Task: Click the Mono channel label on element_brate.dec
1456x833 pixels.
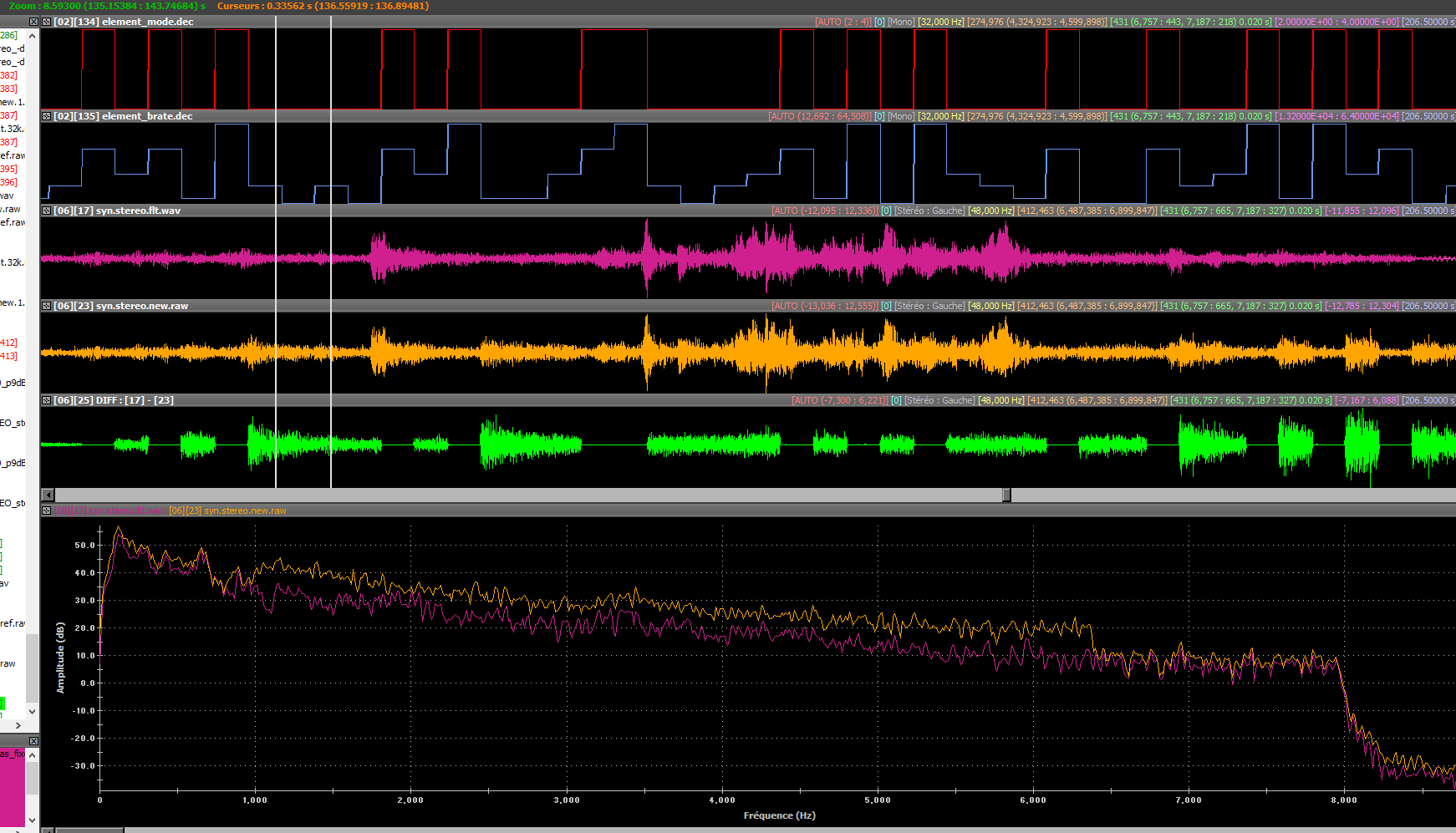Action: pos(901,116)
